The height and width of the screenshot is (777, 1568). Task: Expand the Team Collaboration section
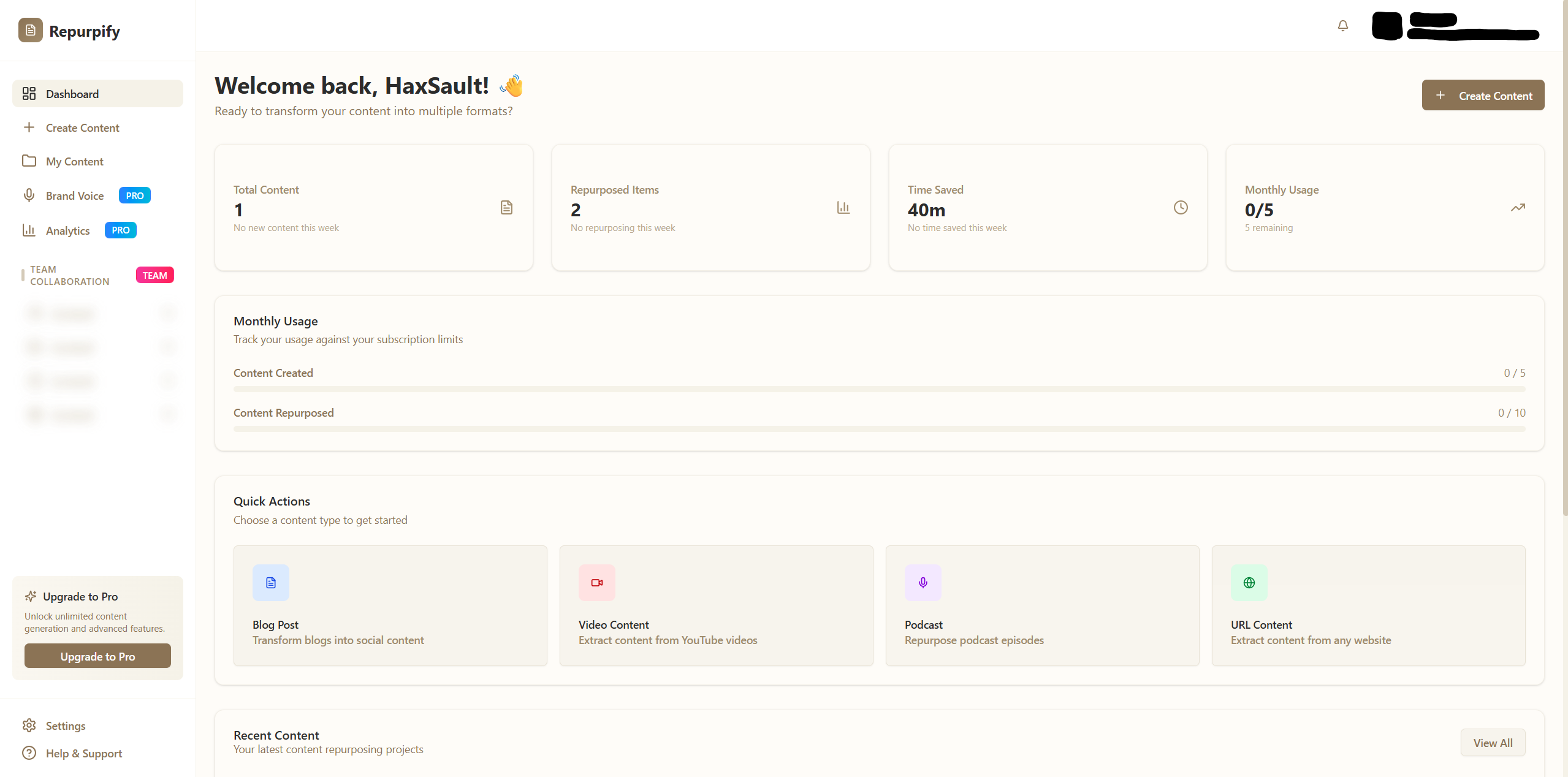click(69, 275)
